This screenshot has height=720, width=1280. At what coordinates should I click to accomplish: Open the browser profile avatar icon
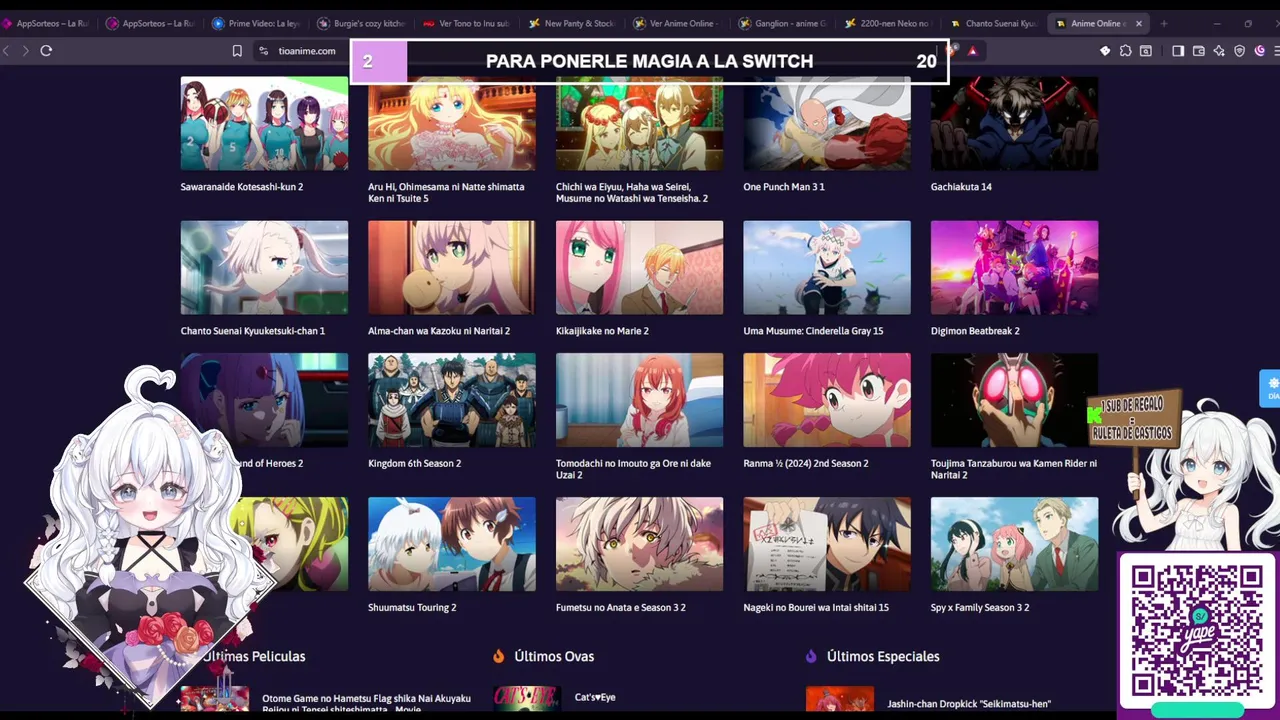point(1260,51)
